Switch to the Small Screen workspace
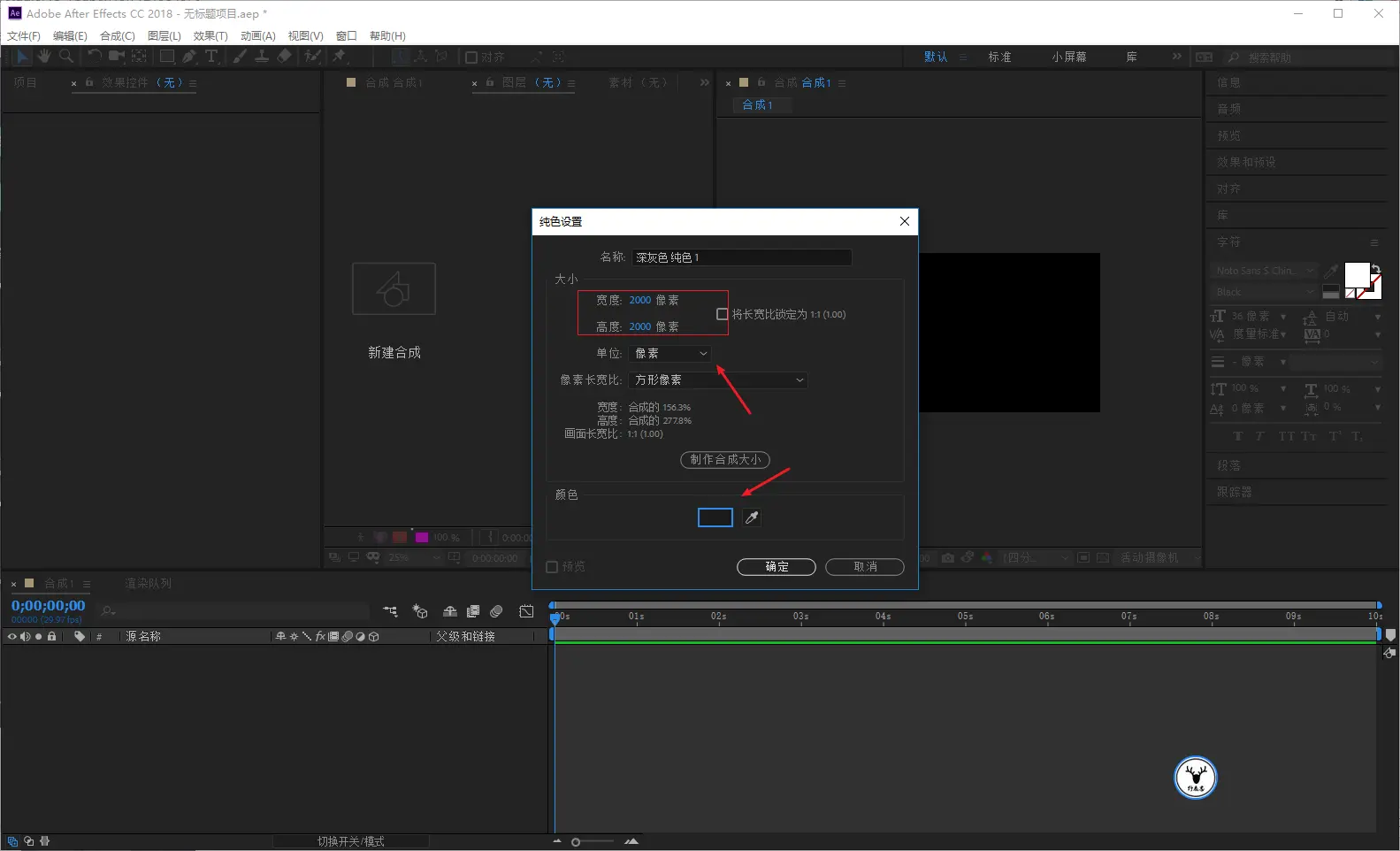The image size is (1400, 851). click(1069, 57)
